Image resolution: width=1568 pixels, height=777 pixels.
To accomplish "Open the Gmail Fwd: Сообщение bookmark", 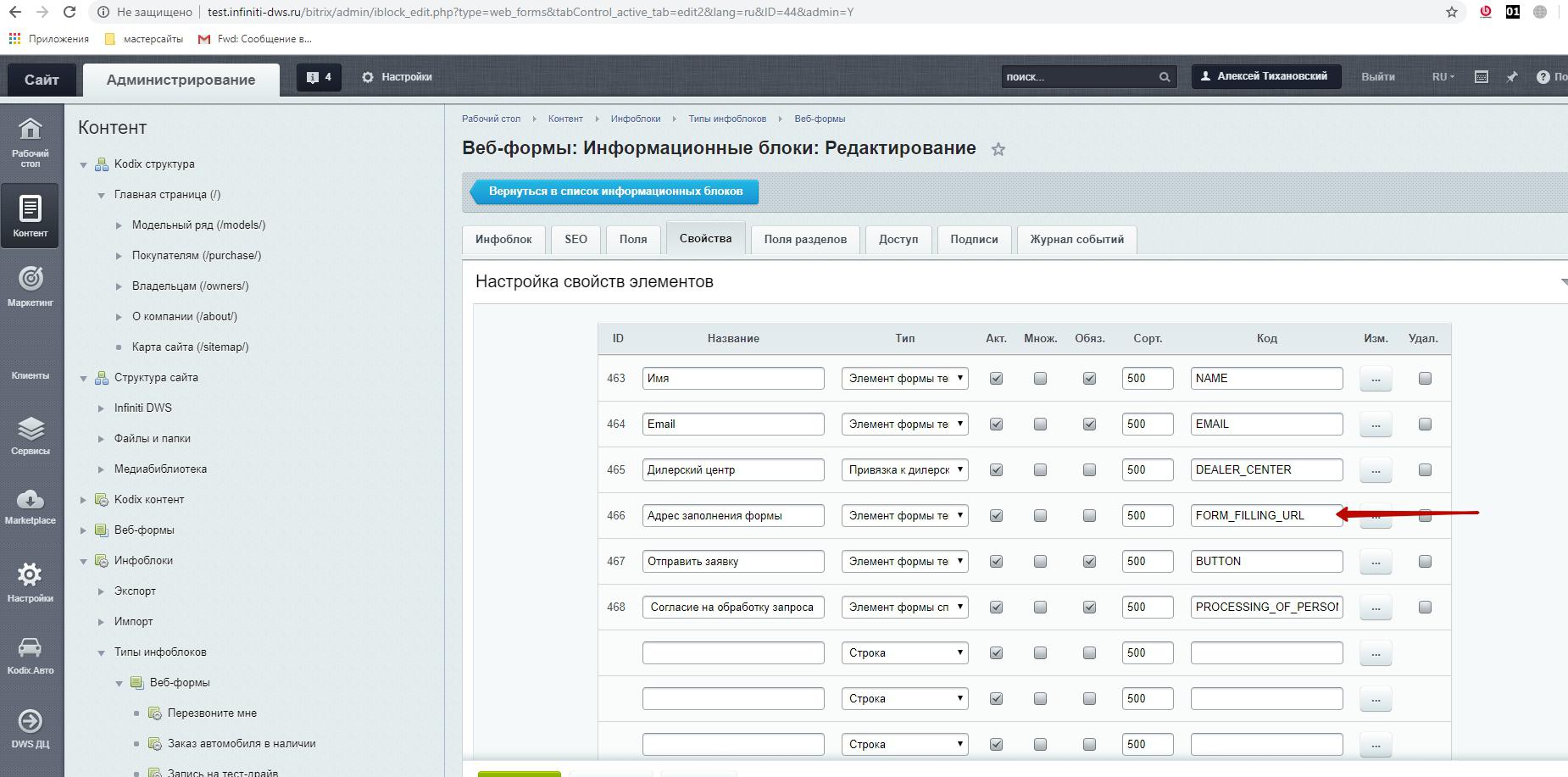I will [254, 39].
